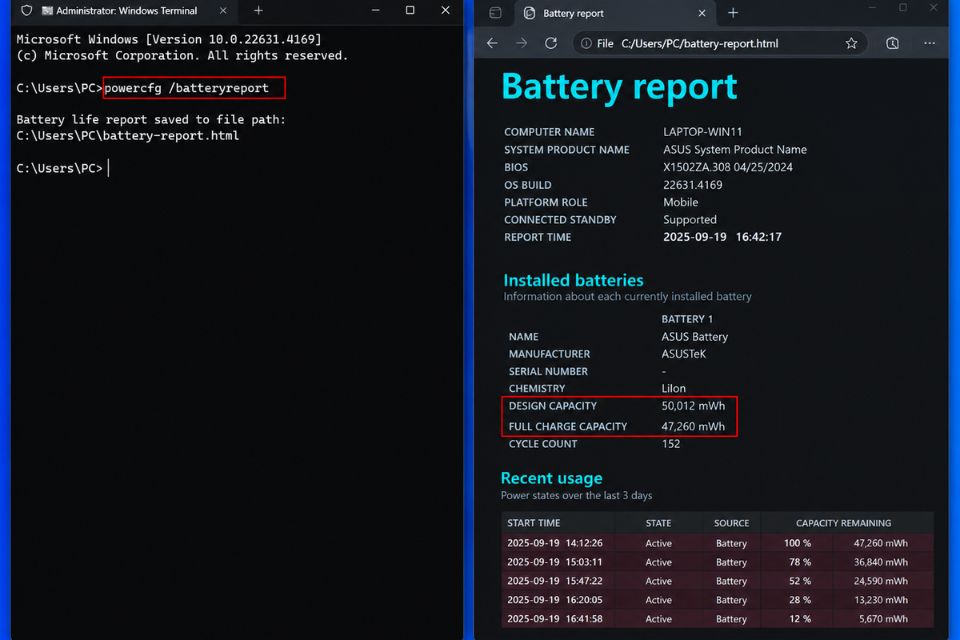The image size is (960, 640).
Task: Open a new tab in Windows Terminal
Action: tap(258, 10)
